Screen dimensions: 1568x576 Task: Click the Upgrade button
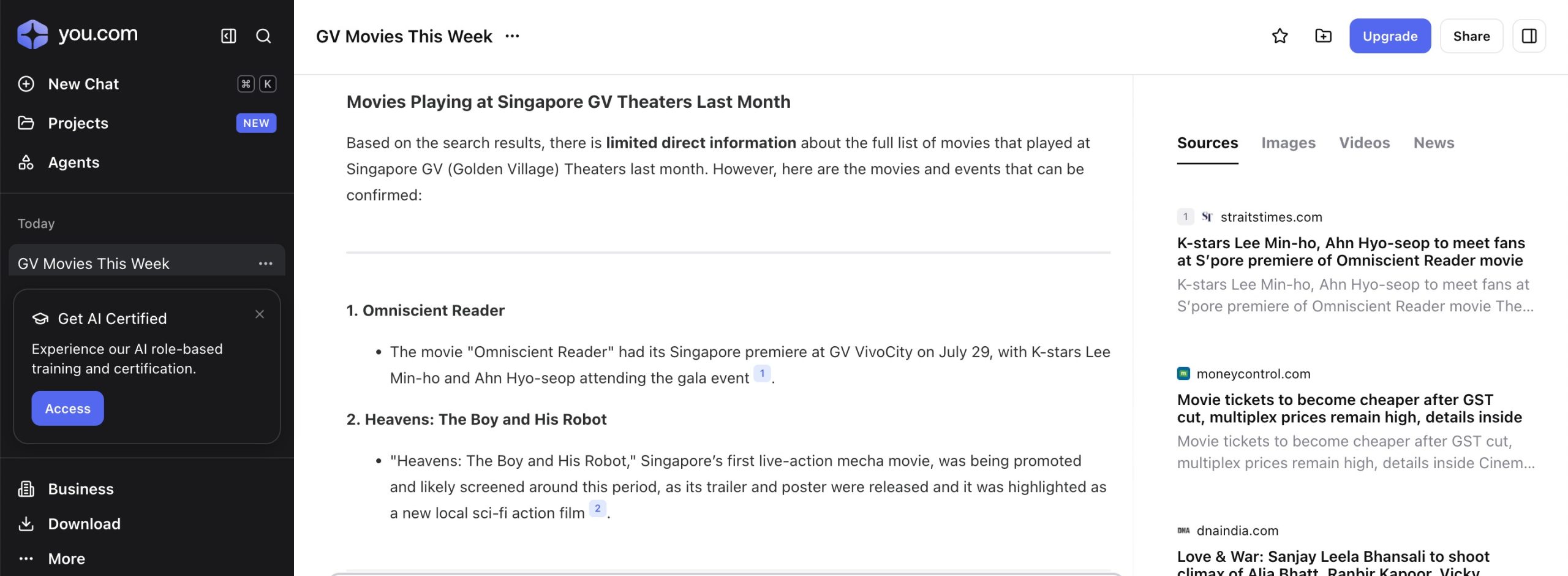click(x=1390, y=36)
